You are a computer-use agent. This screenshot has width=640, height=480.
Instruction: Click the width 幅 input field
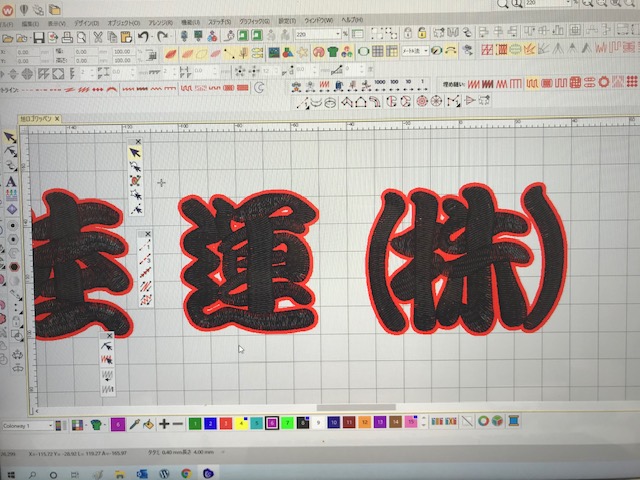[86, 52]
